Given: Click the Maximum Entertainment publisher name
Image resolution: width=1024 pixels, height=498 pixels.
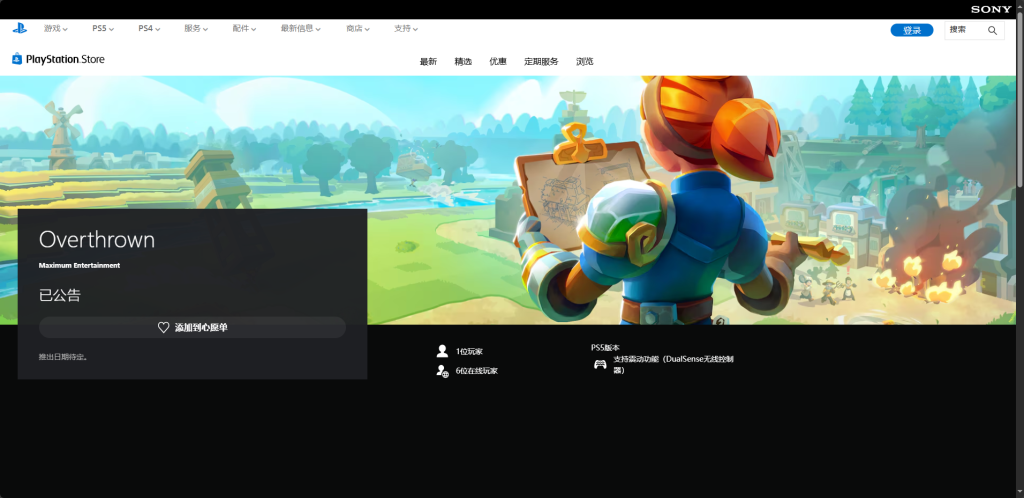Looking at the screenshot, I should tap(79, 266).
